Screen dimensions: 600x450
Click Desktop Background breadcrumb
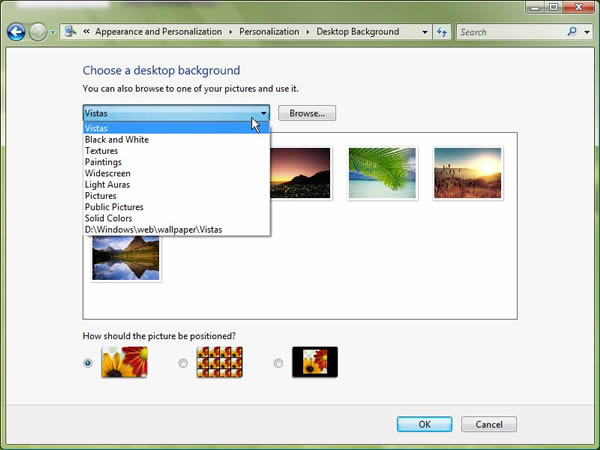(357, 31)
